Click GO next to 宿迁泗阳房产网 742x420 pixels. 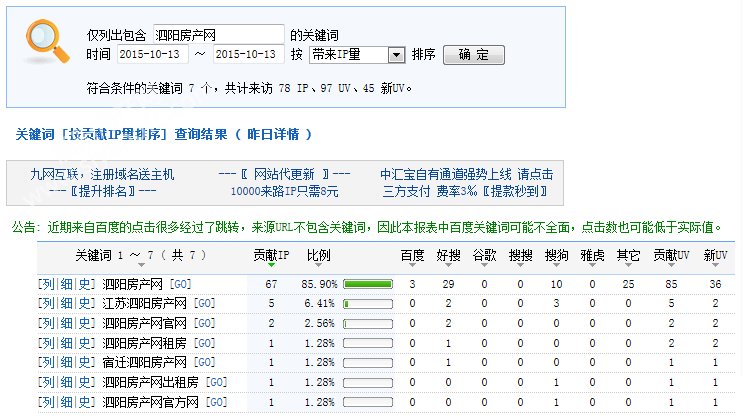(204, 362)
